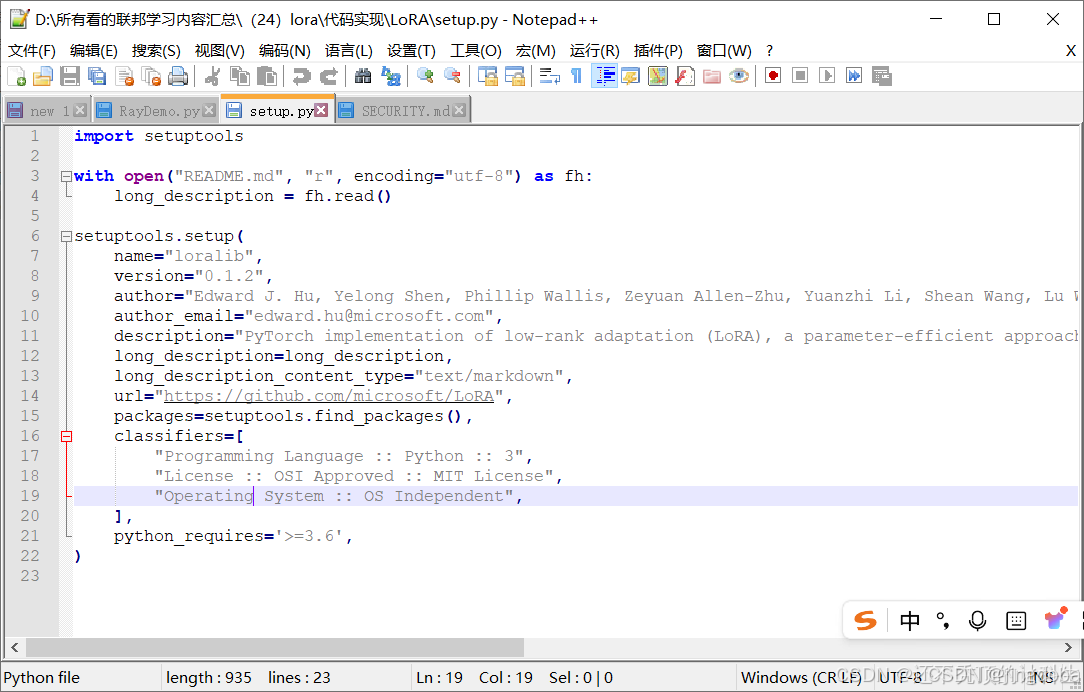The image size is (1084, 692).
Task: Open the 运行(R) menu
Action: 593,50
